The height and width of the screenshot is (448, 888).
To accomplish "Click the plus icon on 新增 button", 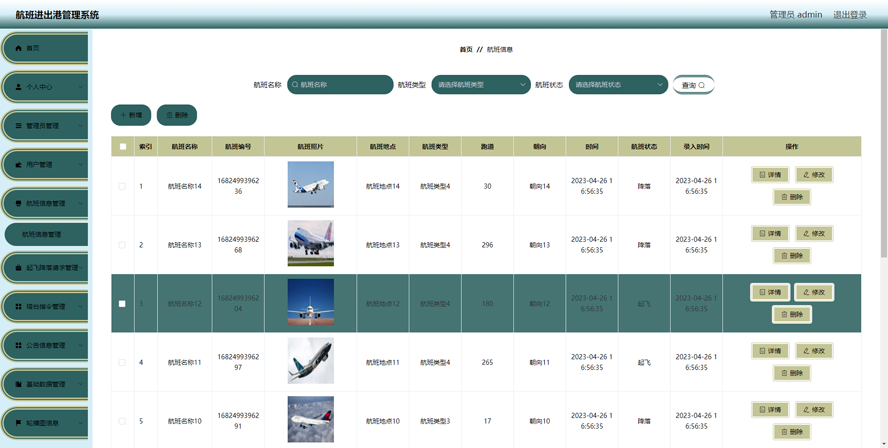I will pyautogui.click(x=123, y=115).
